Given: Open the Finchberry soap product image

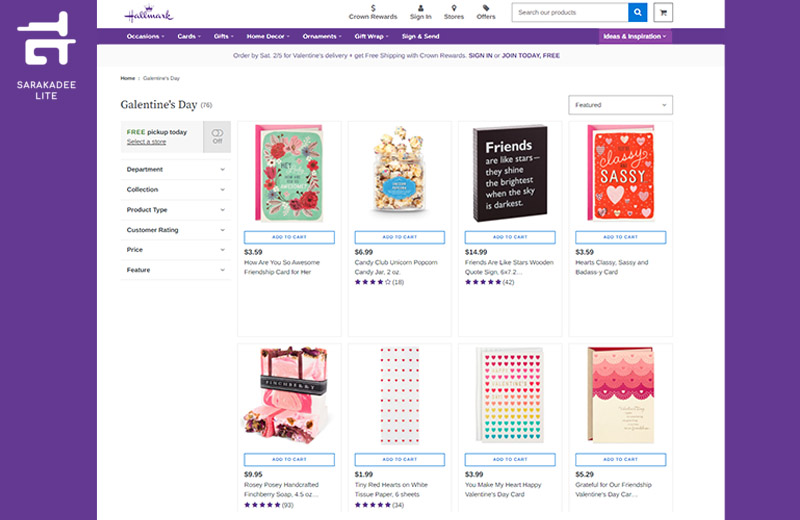Looking at the screenshot, I should (x=287, y=395).
